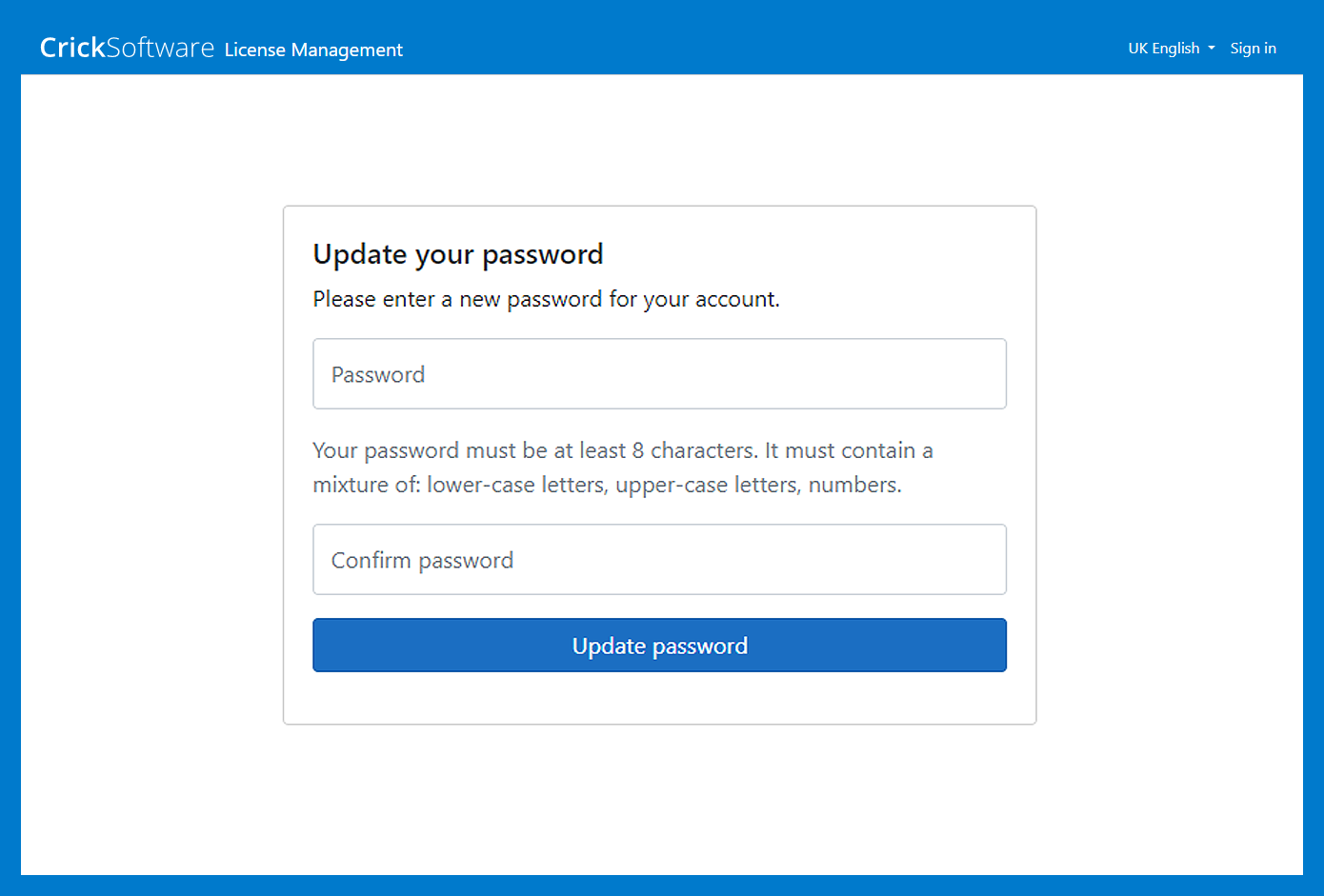
Task: Click the "UK English" label text
Action: [1163, 48]
